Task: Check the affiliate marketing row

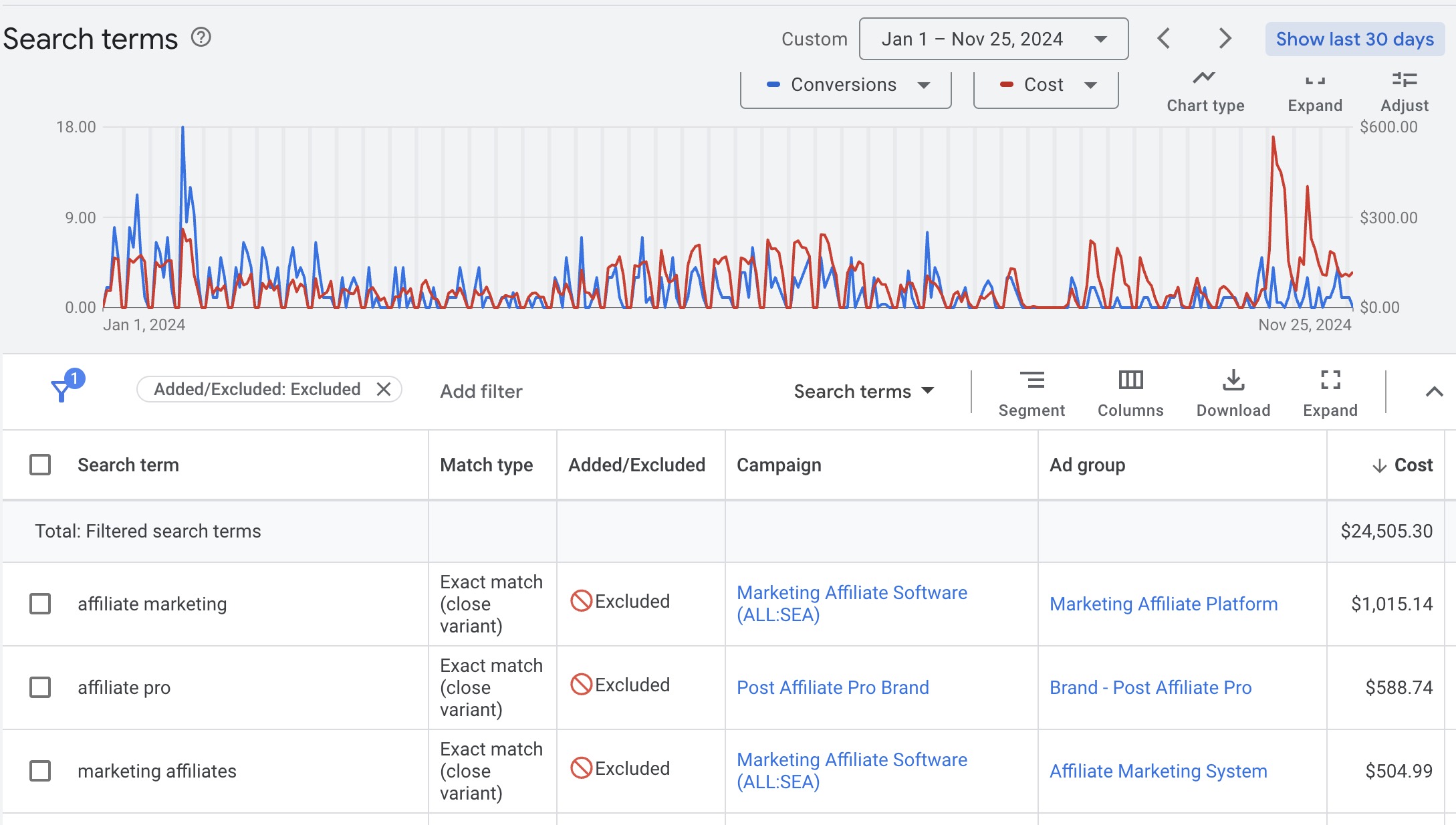Action: coord(41,604)
